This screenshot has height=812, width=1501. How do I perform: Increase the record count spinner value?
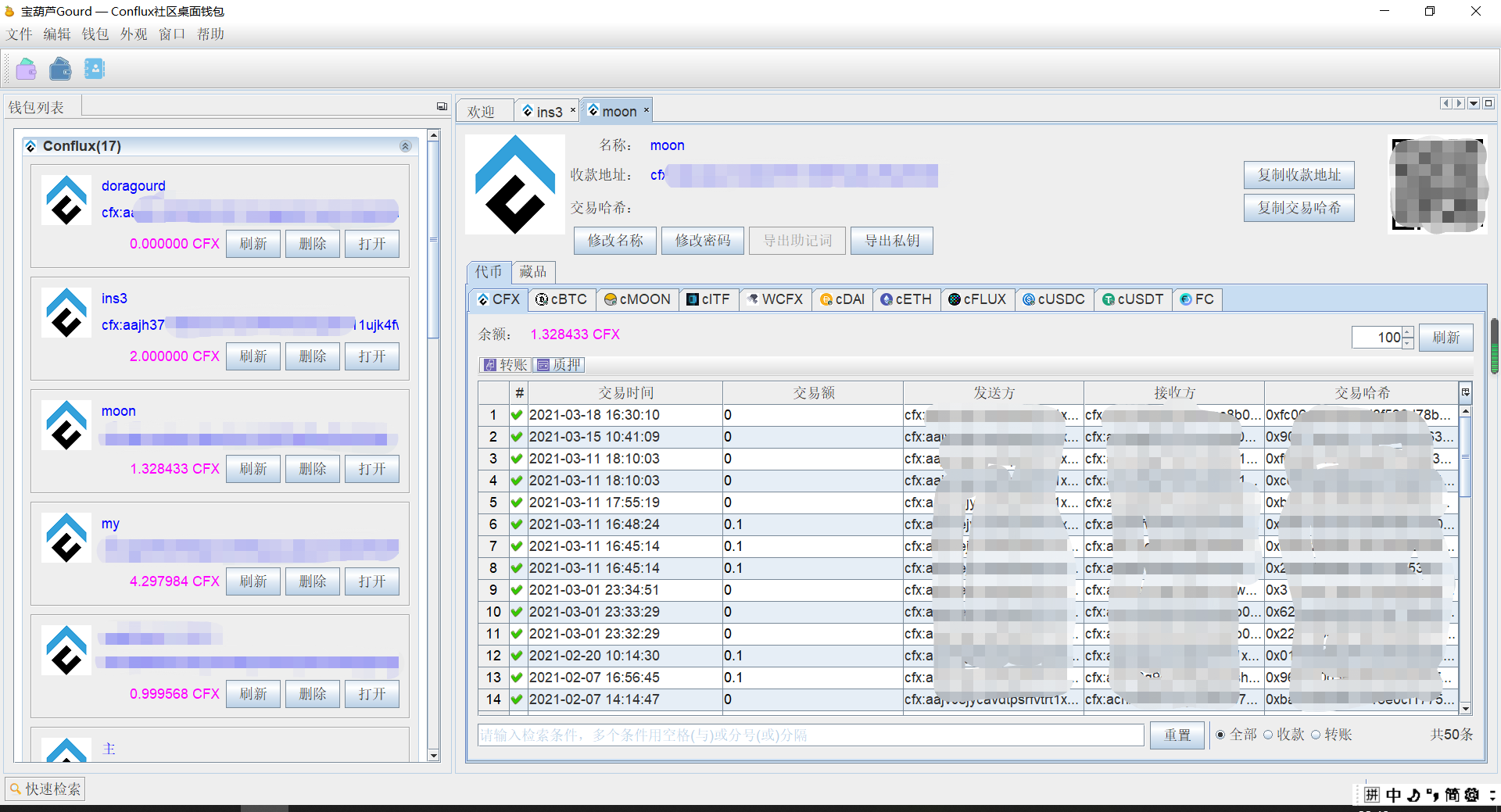click(x=1408, y=332)
